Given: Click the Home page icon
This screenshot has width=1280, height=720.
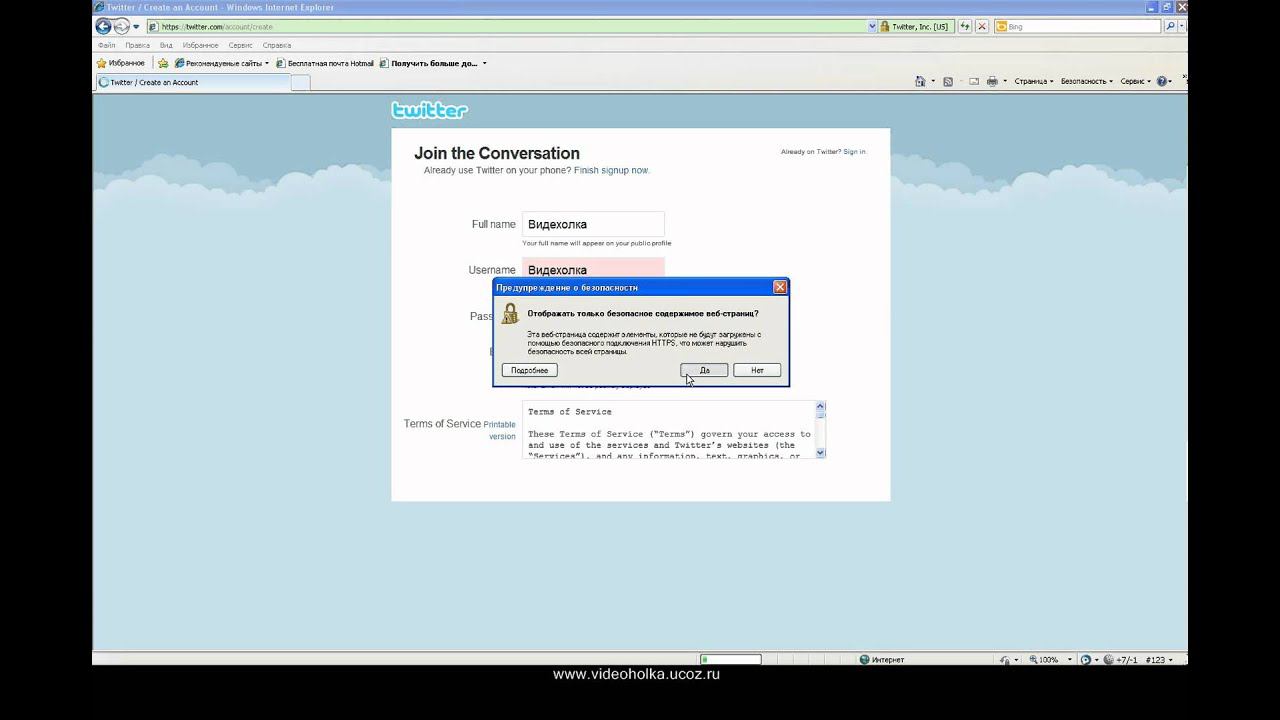Looking at the screenshot, I should (x=920, y=81).
